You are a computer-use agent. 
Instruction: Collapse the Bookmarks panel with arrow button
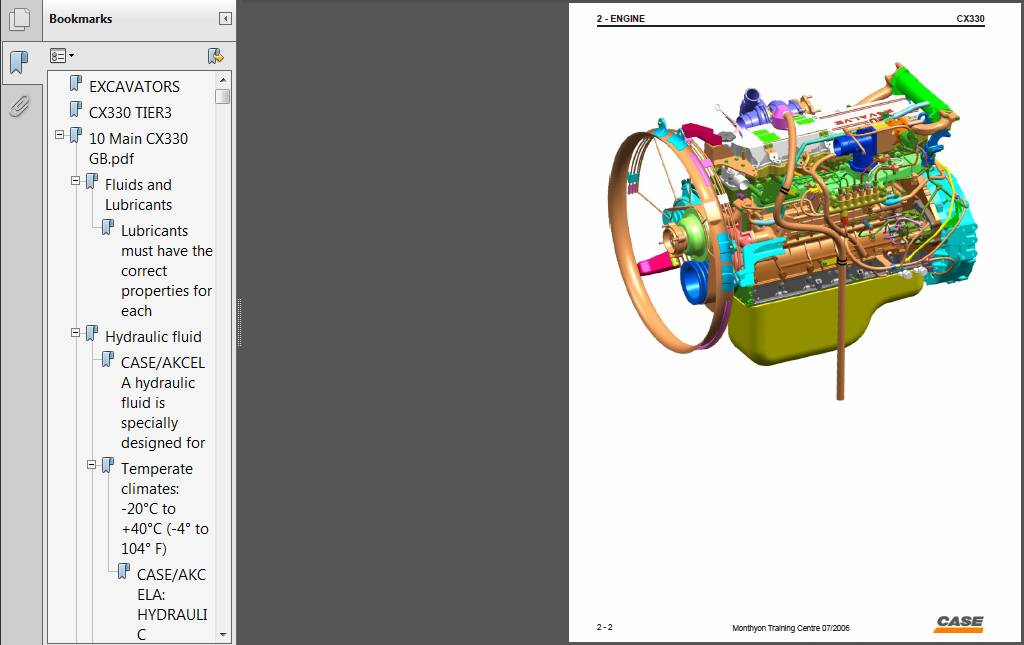[x=225, y=19]
